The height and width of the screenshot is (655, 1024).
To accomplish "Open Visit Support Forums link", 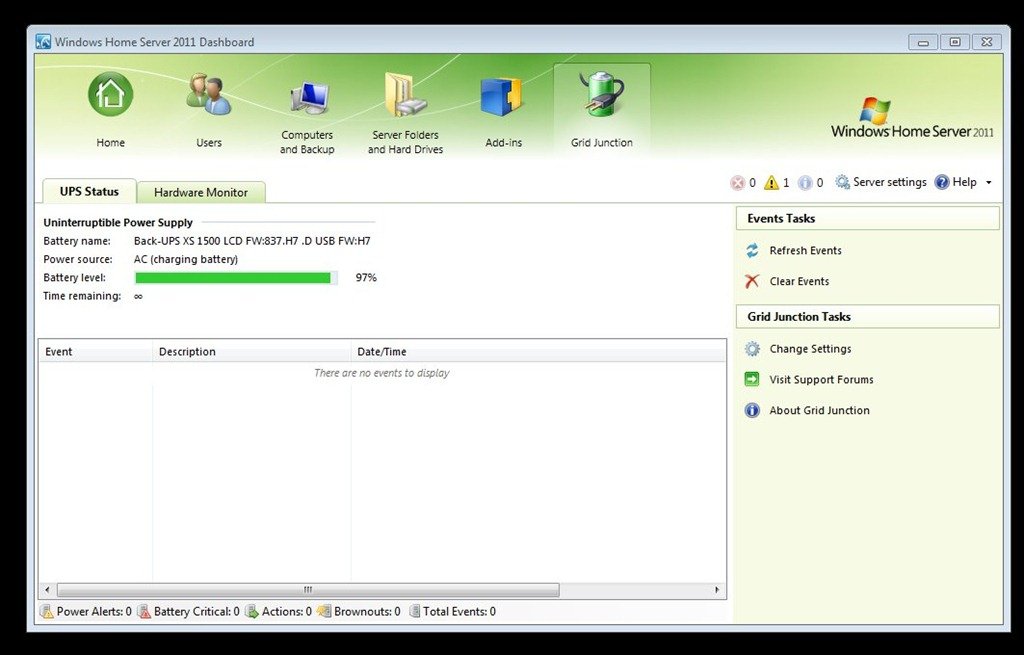I will (x=822, y=379).
